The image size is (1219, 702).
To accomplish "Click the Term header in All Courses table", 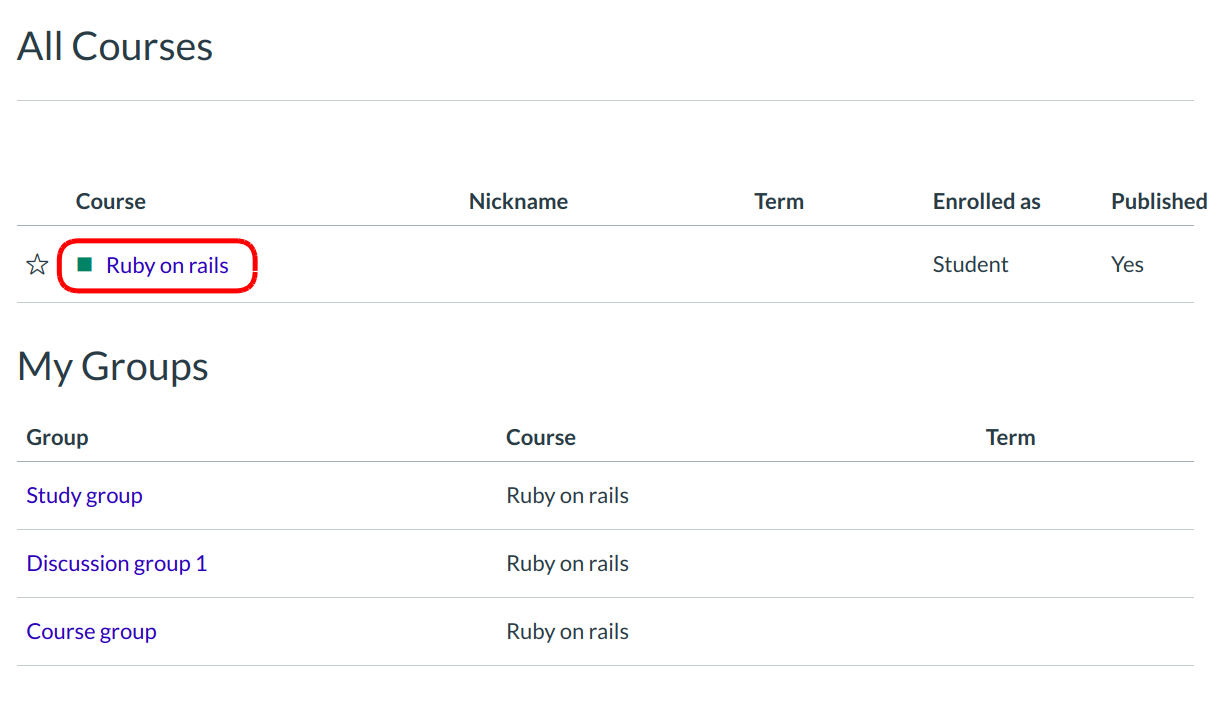I will click(779, 202).
